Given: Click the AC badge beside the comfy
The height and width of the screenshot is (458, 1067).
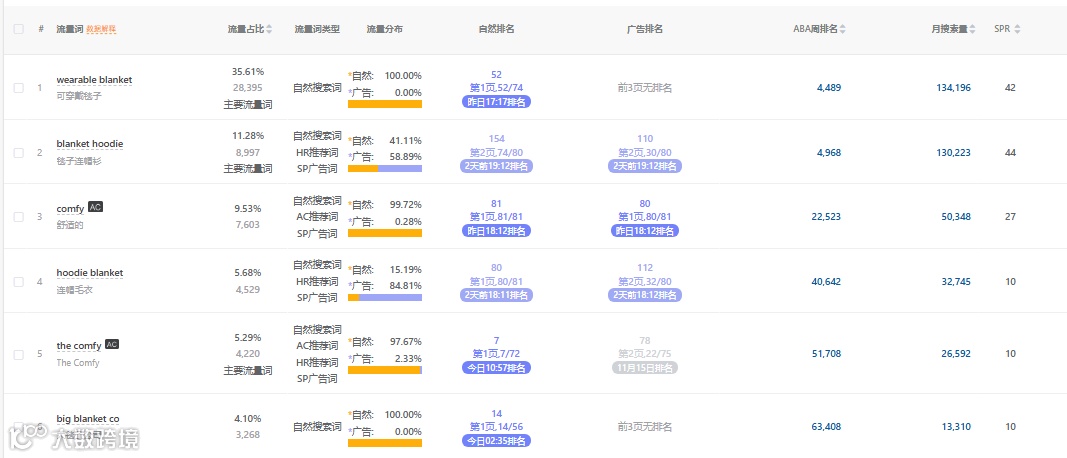Looking at the screenshot, I should tap(112, 344).
